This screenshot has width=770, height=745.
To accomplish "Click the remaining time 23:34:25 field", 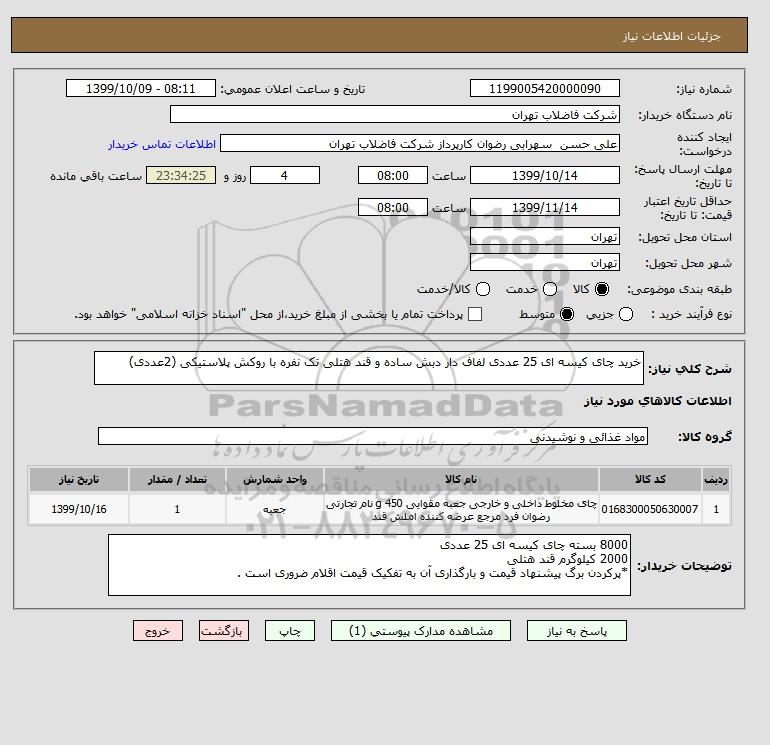I will click(181, 175).
